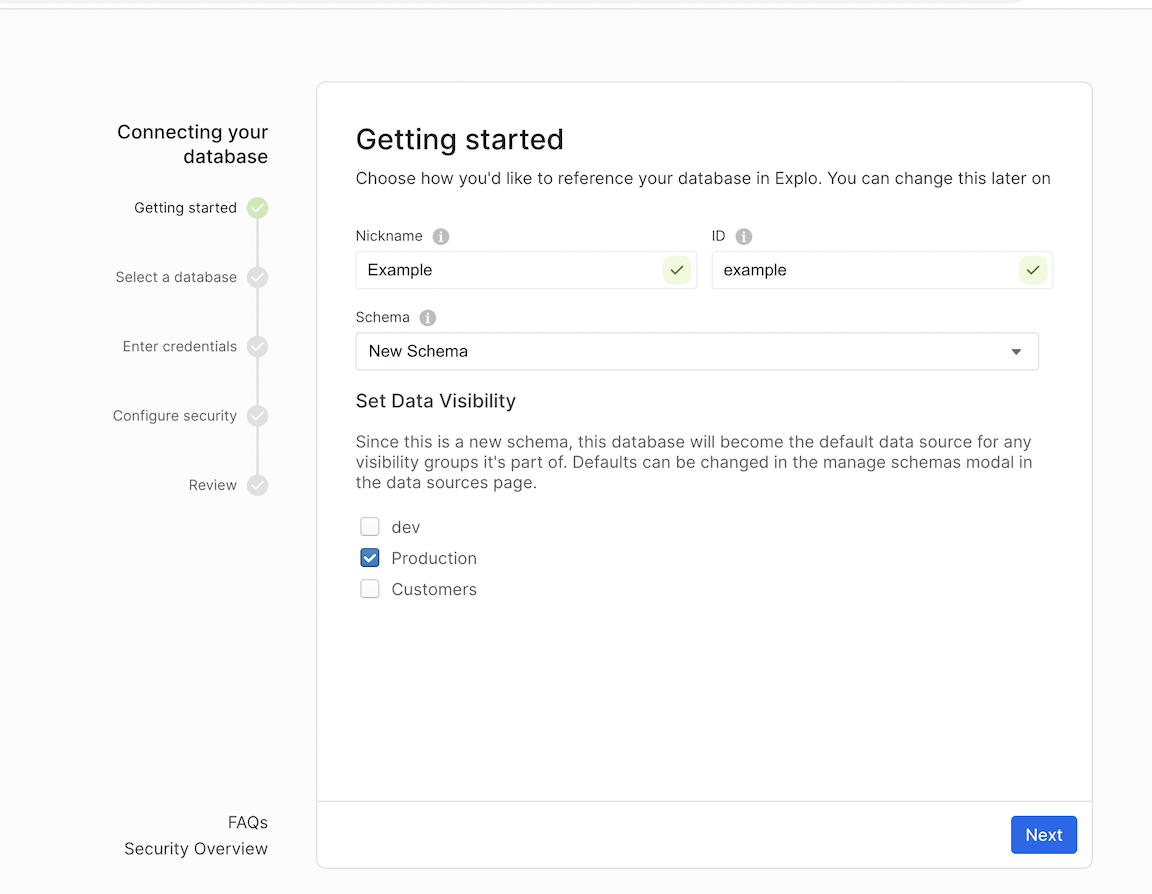Click the completed checkmark beside Getting started
The image size is (1152, 894).
[257, 207]
